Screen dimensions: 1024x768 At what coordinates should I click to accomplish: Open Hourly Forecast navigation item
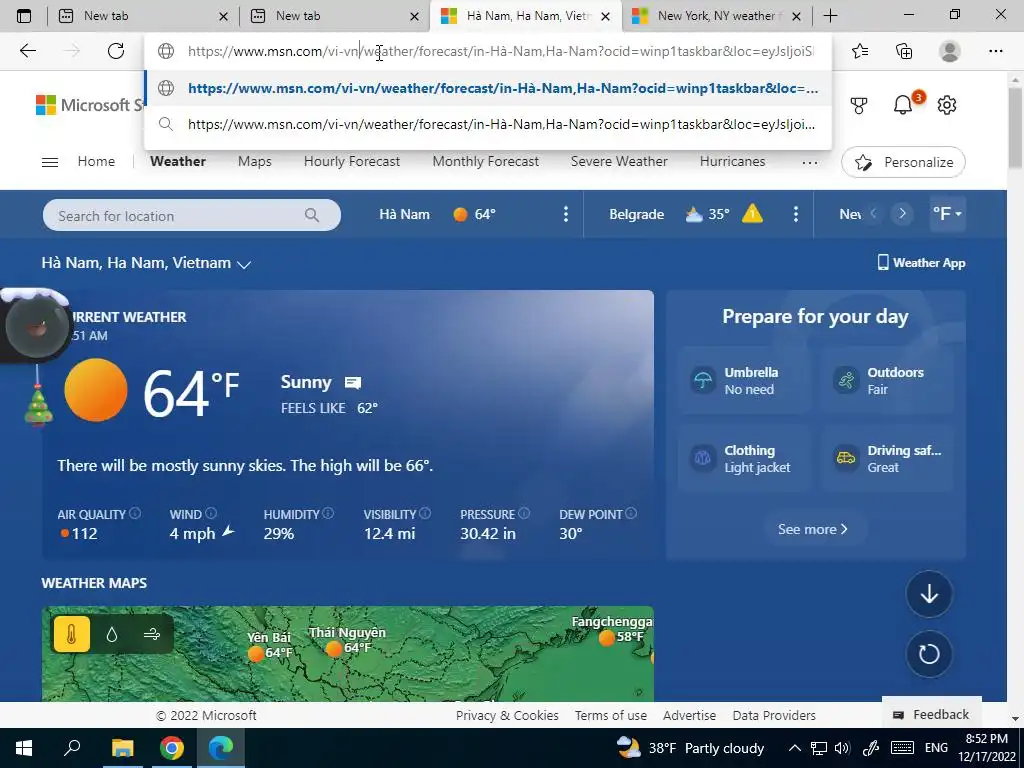pyautogui.click(x=352, y=161)
